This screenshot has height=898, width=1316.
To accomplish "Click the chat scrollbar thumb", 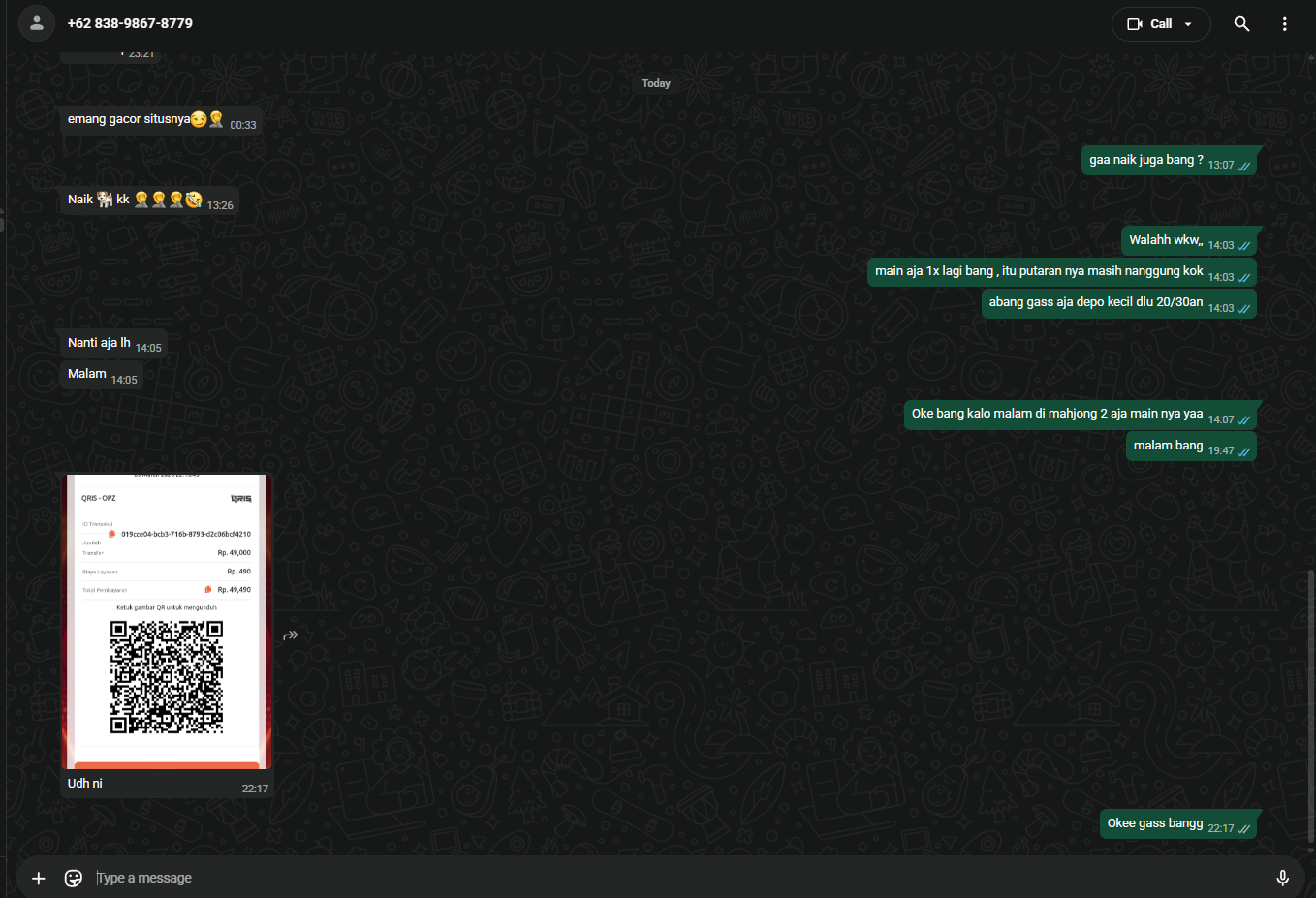I will pos(1311,705).
